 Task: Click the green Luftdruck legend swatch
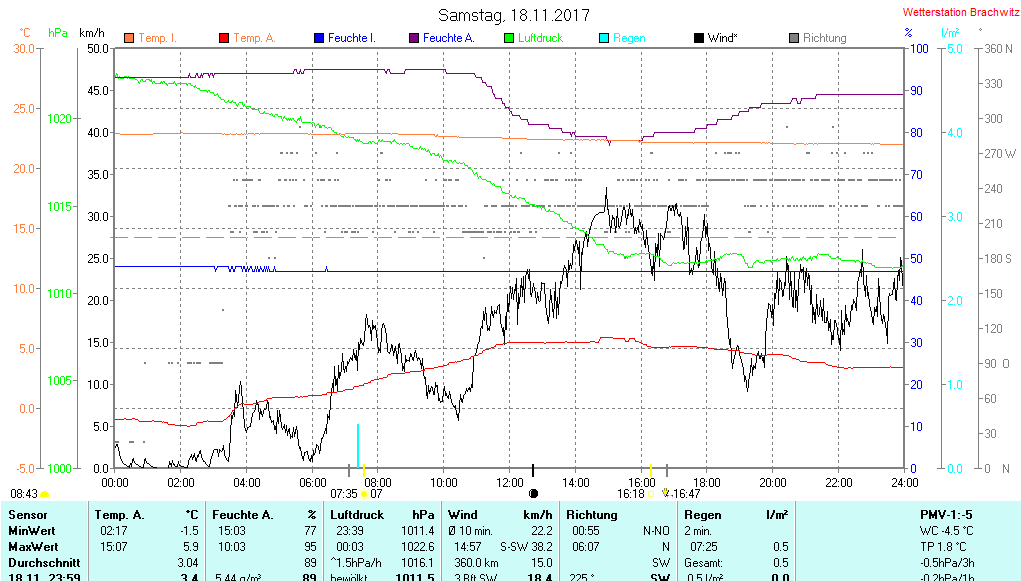pyautogui.click(x=509, y=38)
